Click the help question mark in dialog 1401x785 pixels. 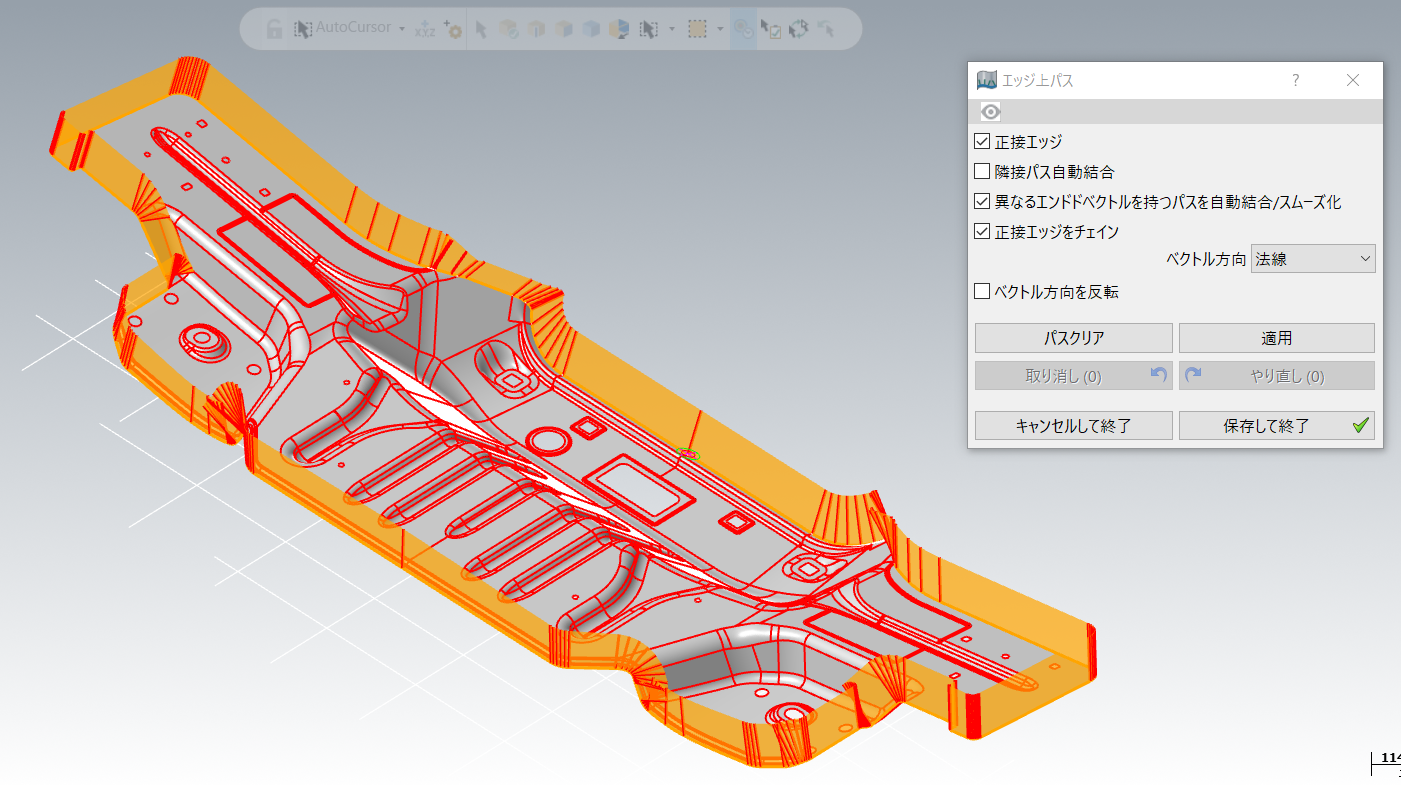coord(1295,80)
